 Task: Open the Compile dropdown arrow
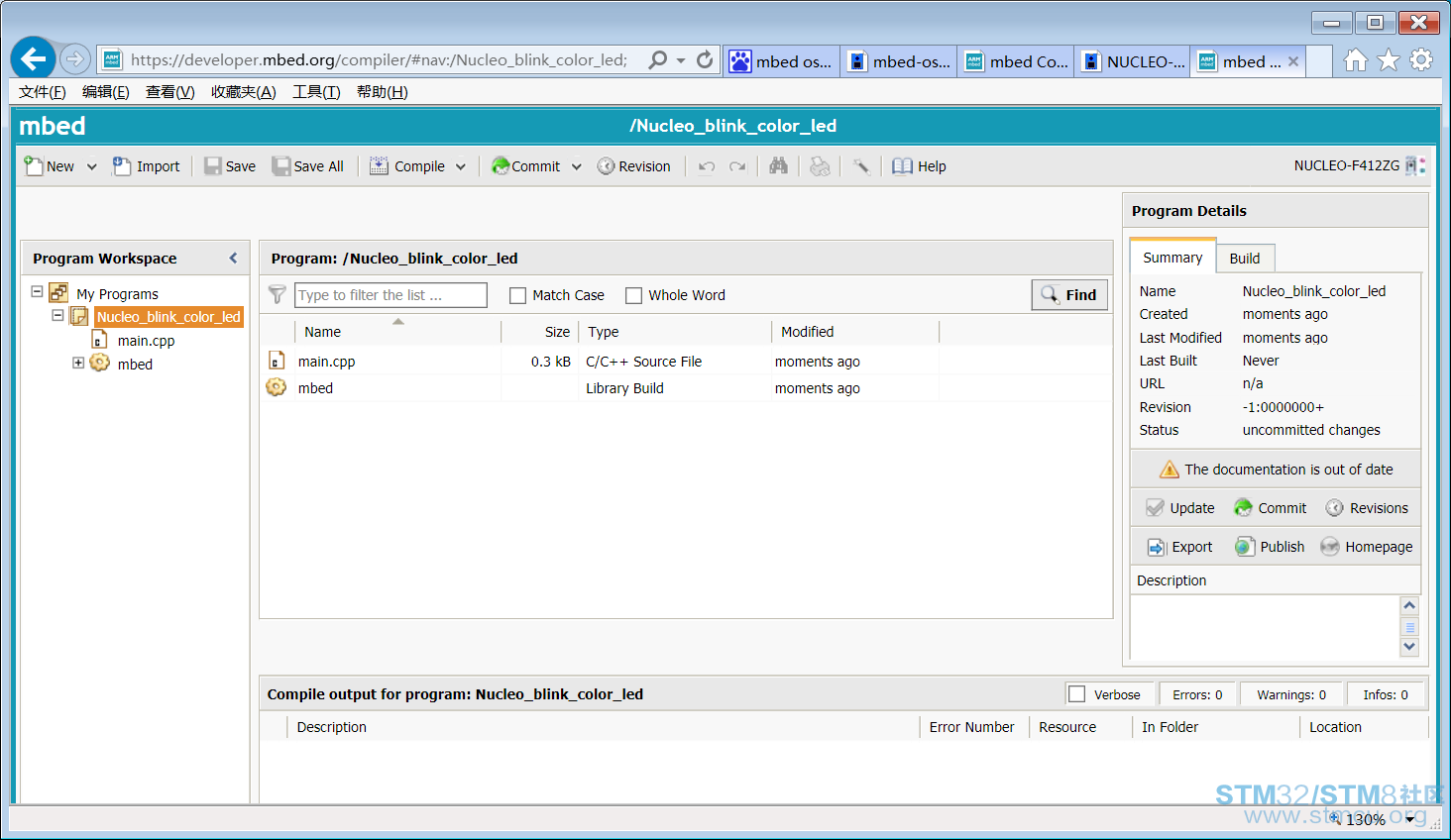pyautogui.click(x=461, y=166)
